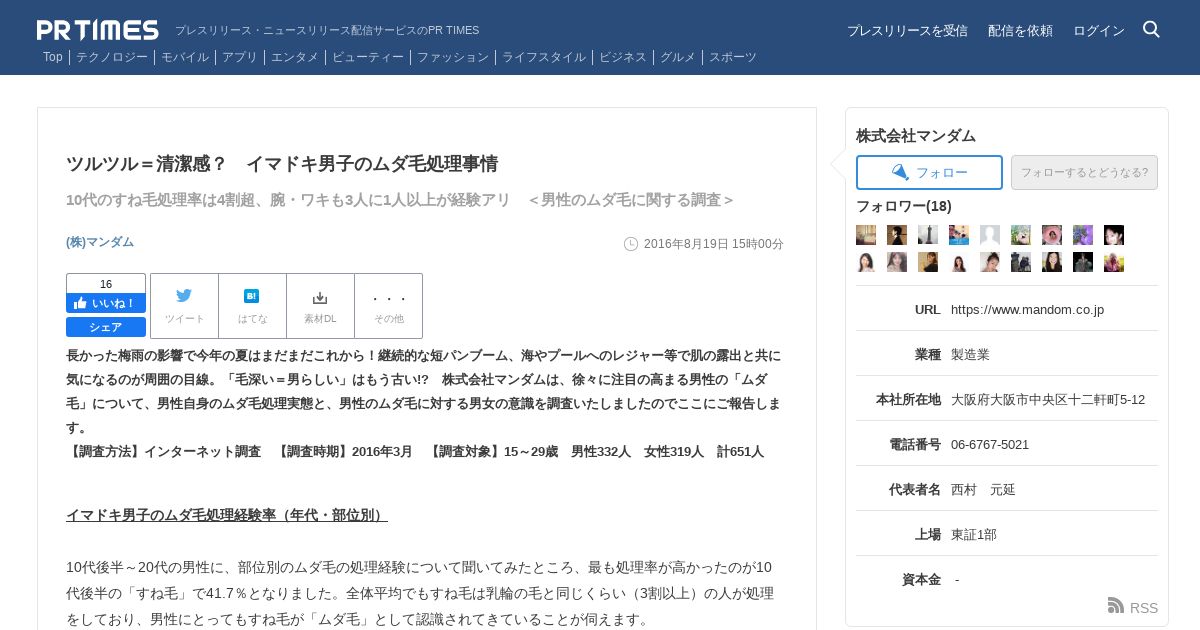Click the 株式会社マンダム sidebar heading
1200x630 pixels.
(x=916, y=136)
